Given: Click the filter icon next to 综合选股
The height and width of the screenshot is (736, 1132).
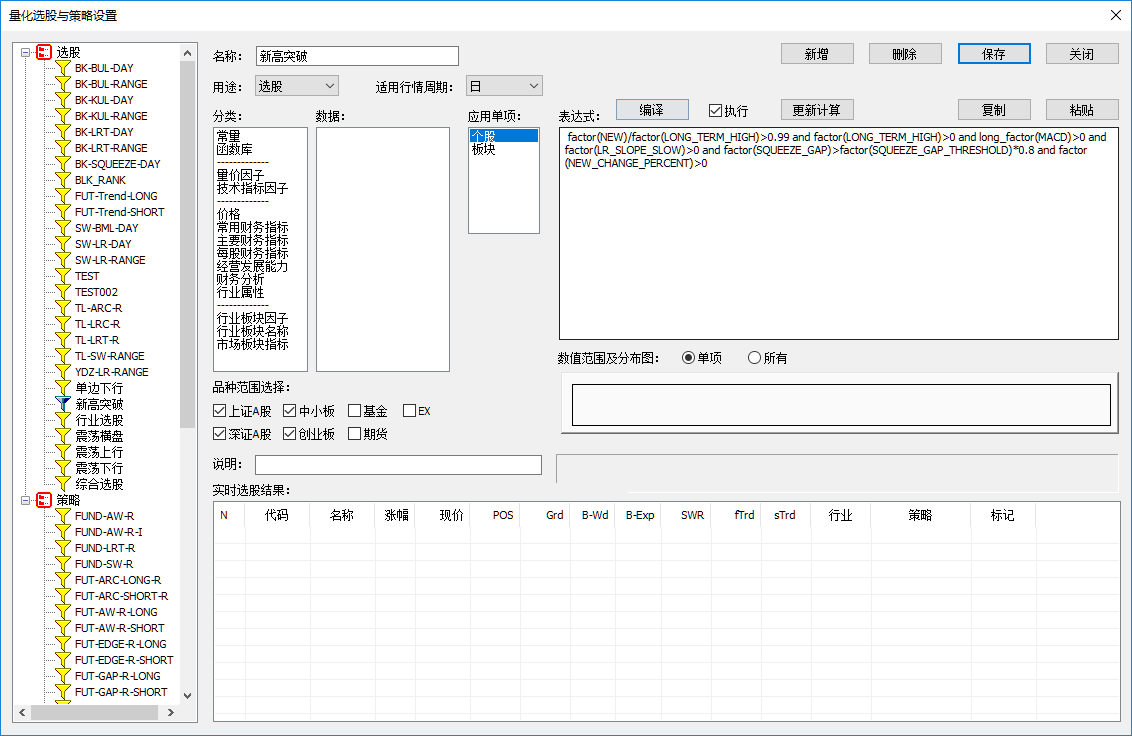Looking at the screenshot, I should point(63,484).
